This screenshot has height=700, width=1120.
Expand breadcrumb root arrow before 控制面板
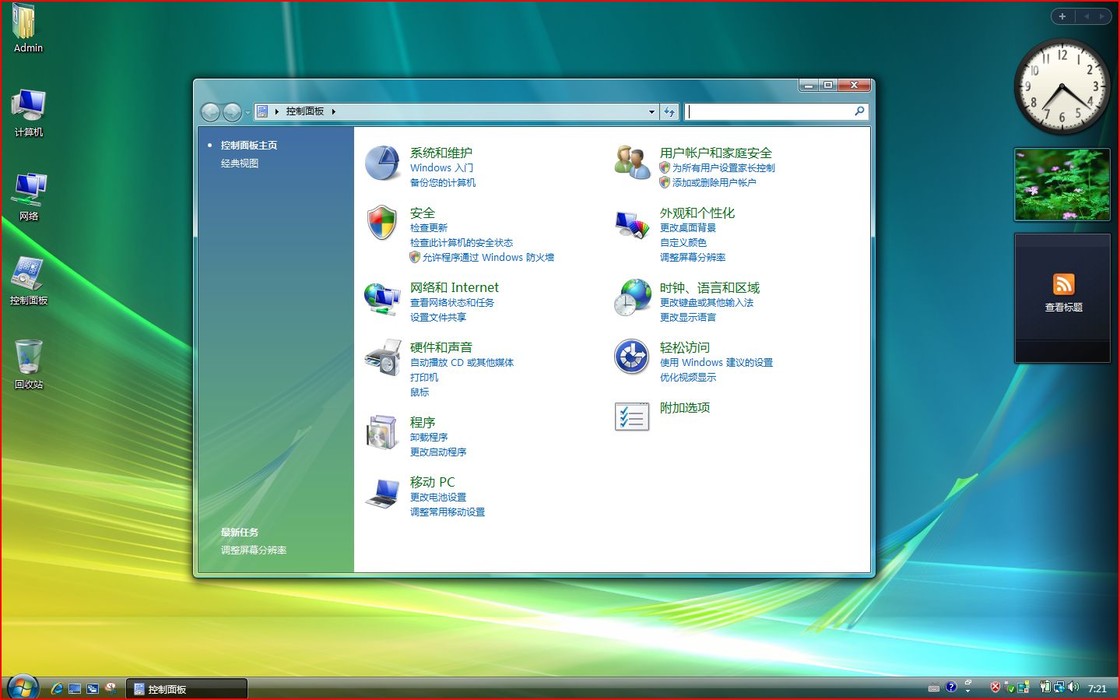276,111
